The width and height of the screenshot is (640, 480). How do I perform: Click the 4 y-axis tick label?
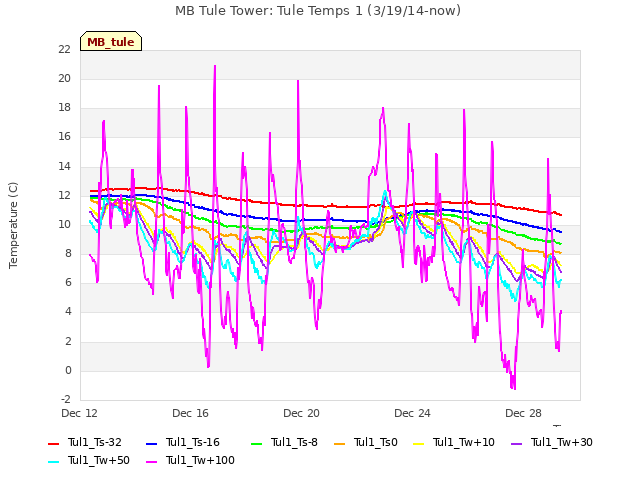pyautogui.click(x=68, y=312)
